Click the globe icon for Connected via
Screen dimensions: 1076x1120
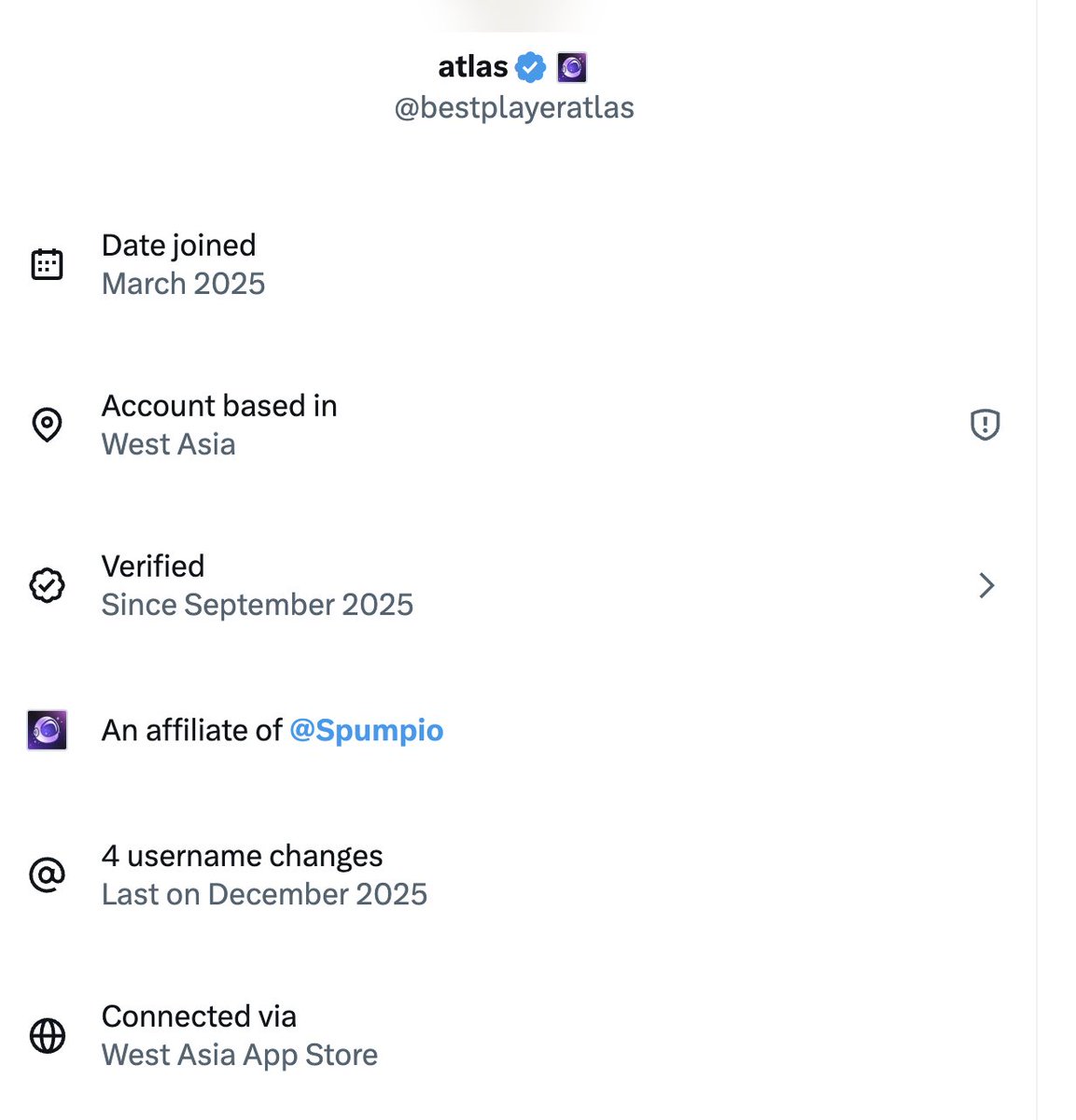click(x=47, y=1036)
